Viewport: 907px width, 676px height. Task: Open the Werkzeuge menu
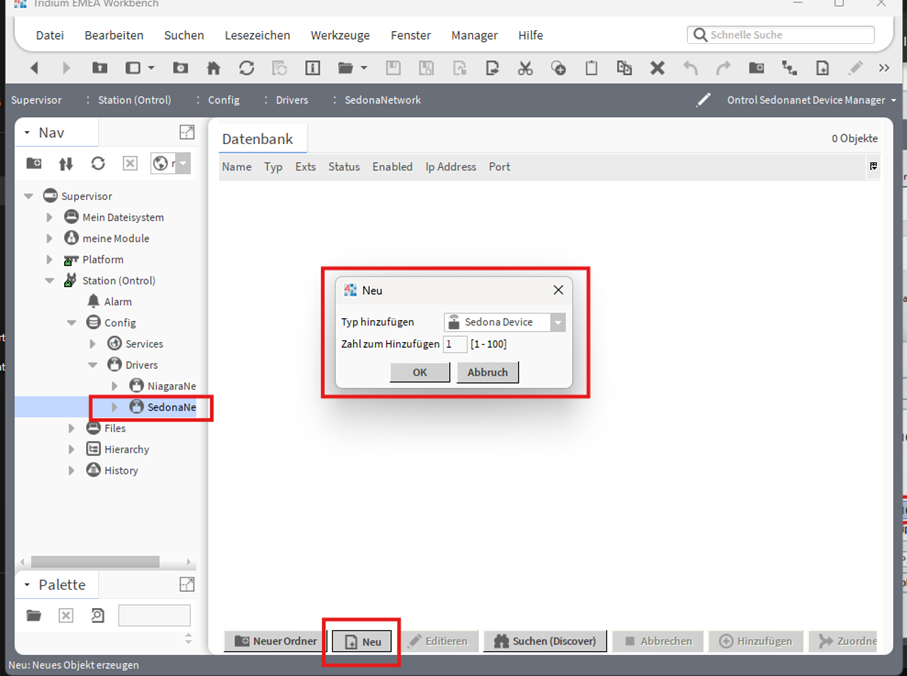[340, 35]
